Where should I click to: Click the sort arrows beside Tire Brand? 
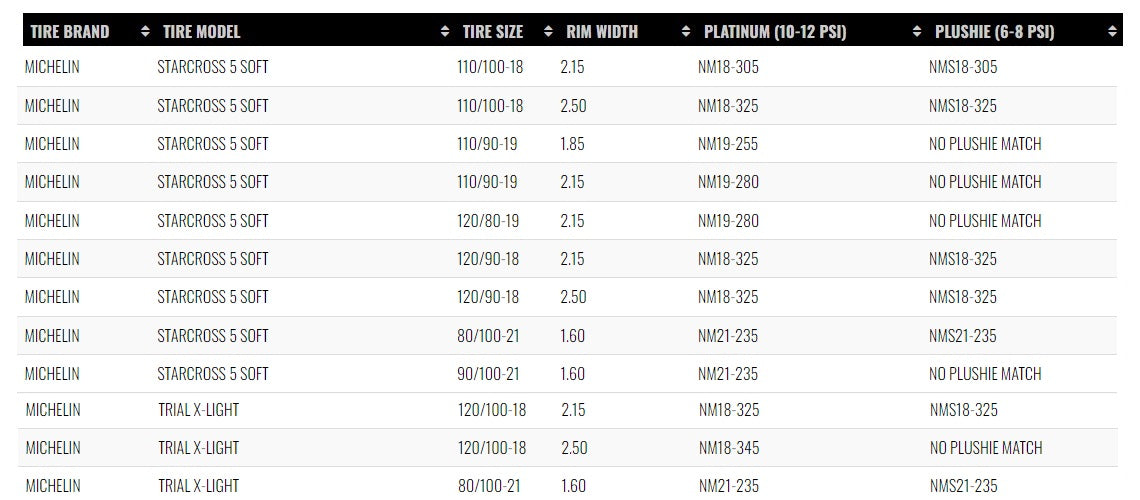pos(146,32)
